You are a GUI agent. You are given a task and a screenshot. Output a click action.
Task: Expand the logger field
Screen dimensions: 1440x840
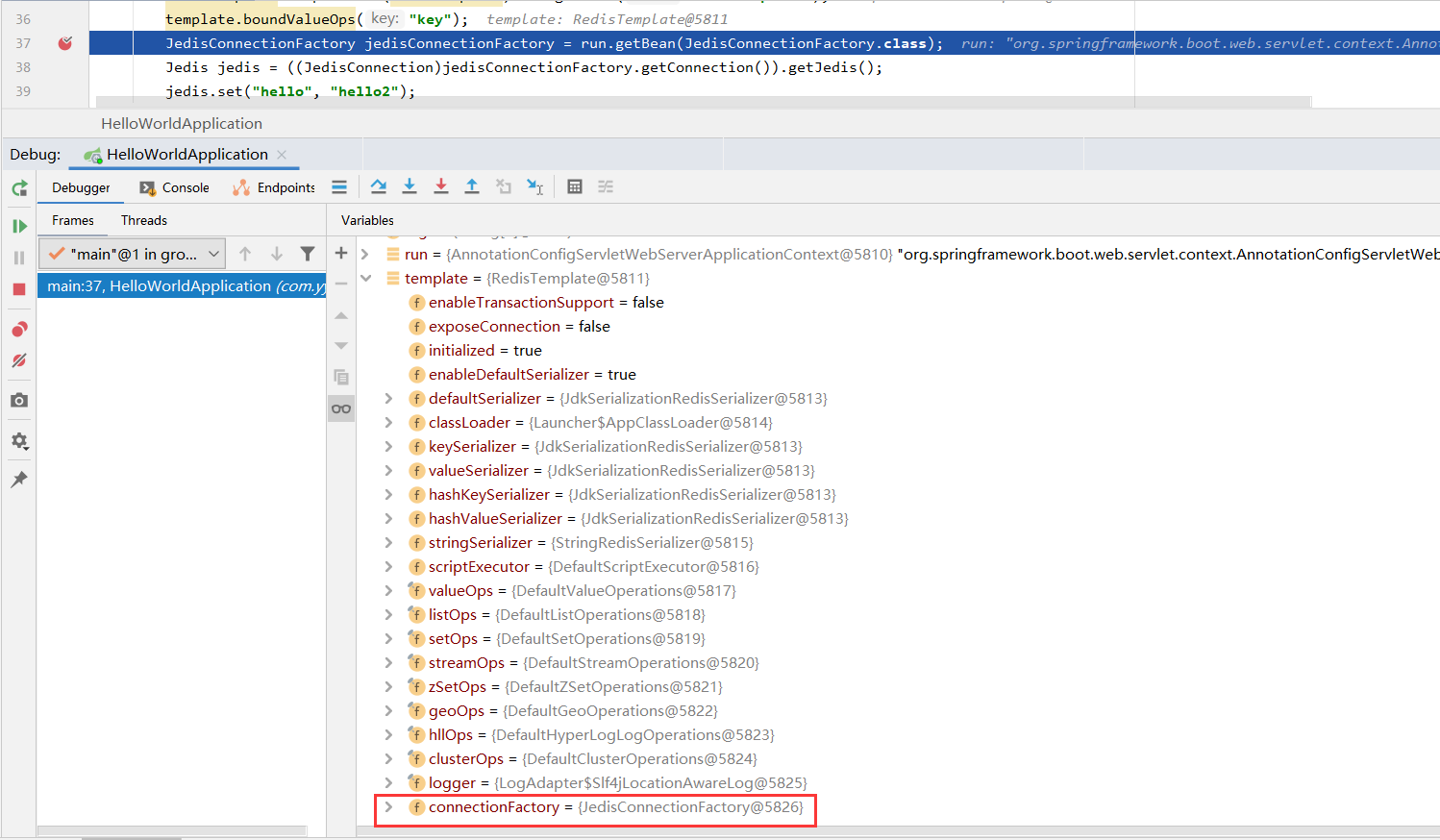pos(388,783)
